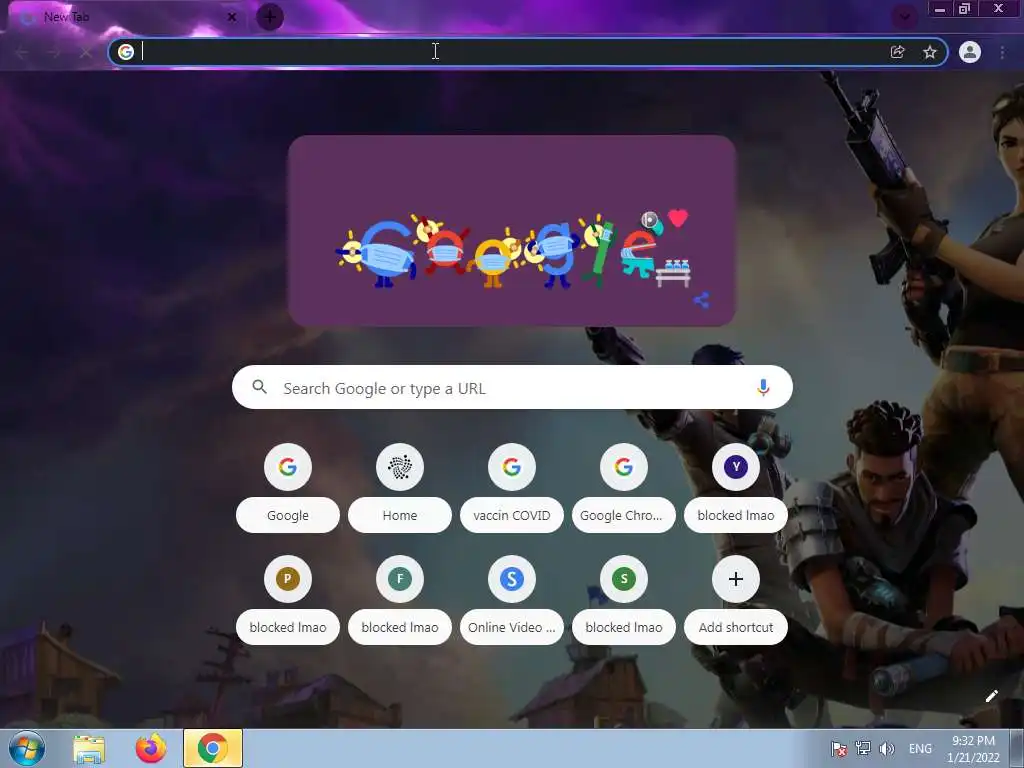Open the tab search dropdown arrow

point(904,17)
